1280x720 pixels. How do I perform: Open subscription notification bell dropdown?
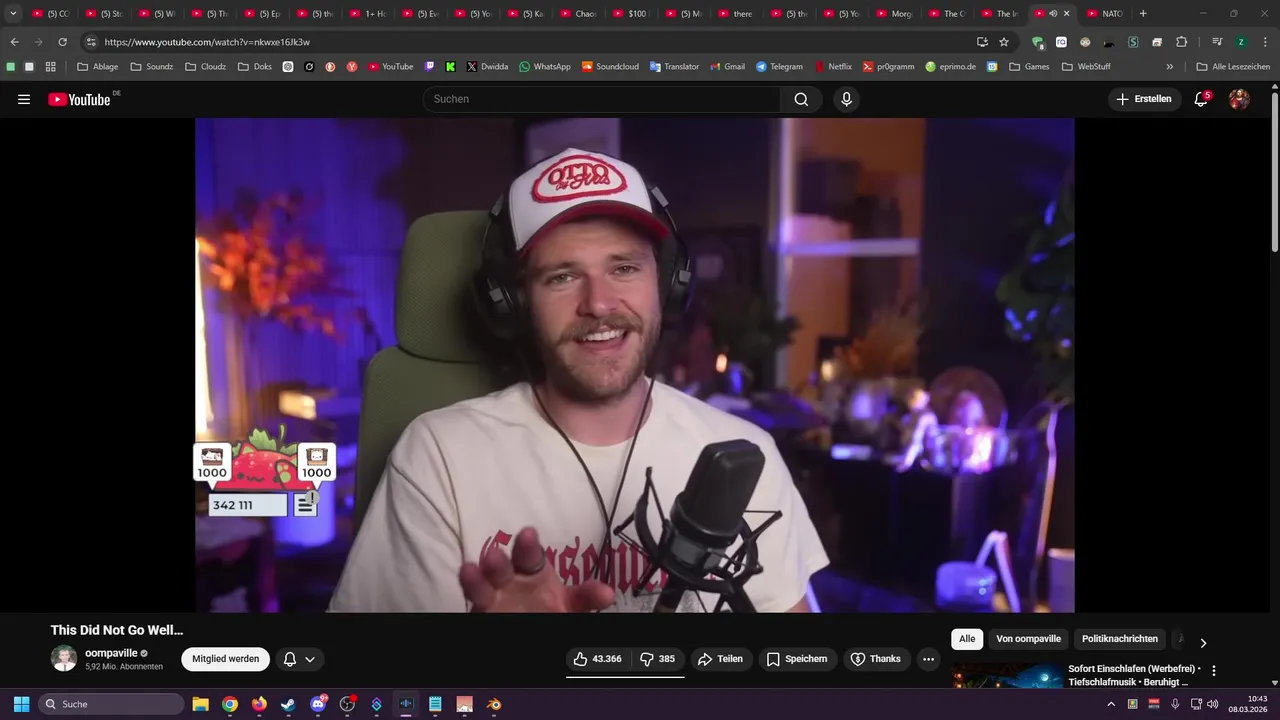click(299, 659)
